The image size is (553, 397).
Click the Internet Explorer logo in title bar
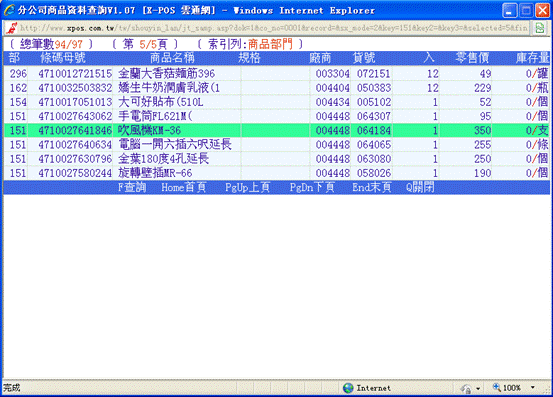(9, 10)
